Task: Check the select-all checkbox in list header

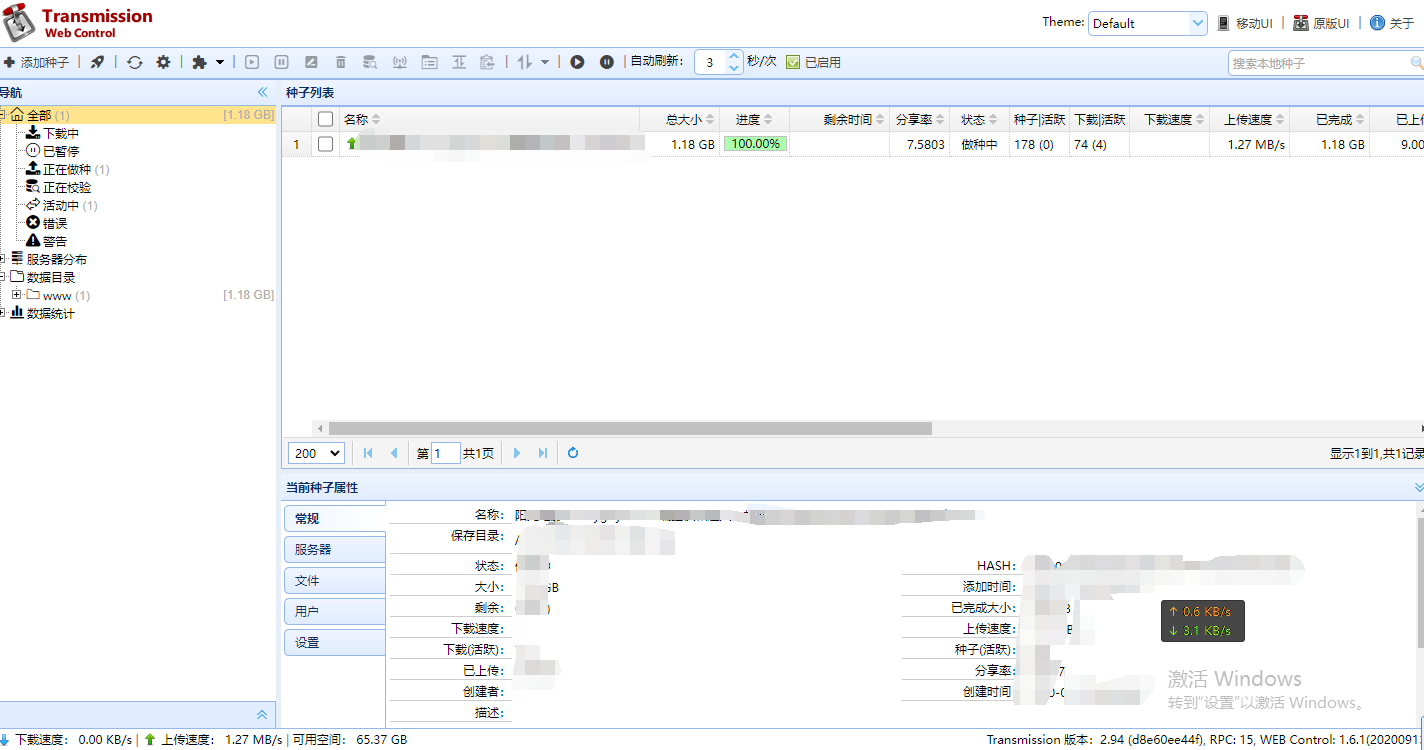Action: (325, 119)
